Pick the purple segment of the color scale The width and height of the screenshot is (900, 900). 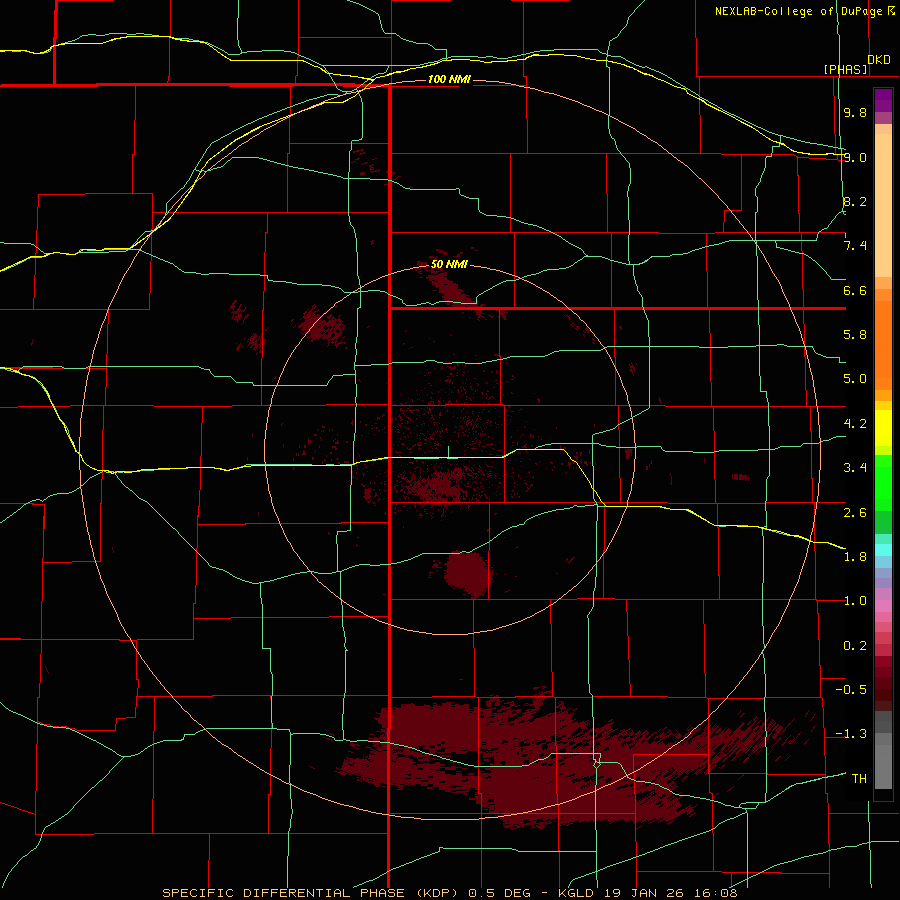click(x=883, y=100)
